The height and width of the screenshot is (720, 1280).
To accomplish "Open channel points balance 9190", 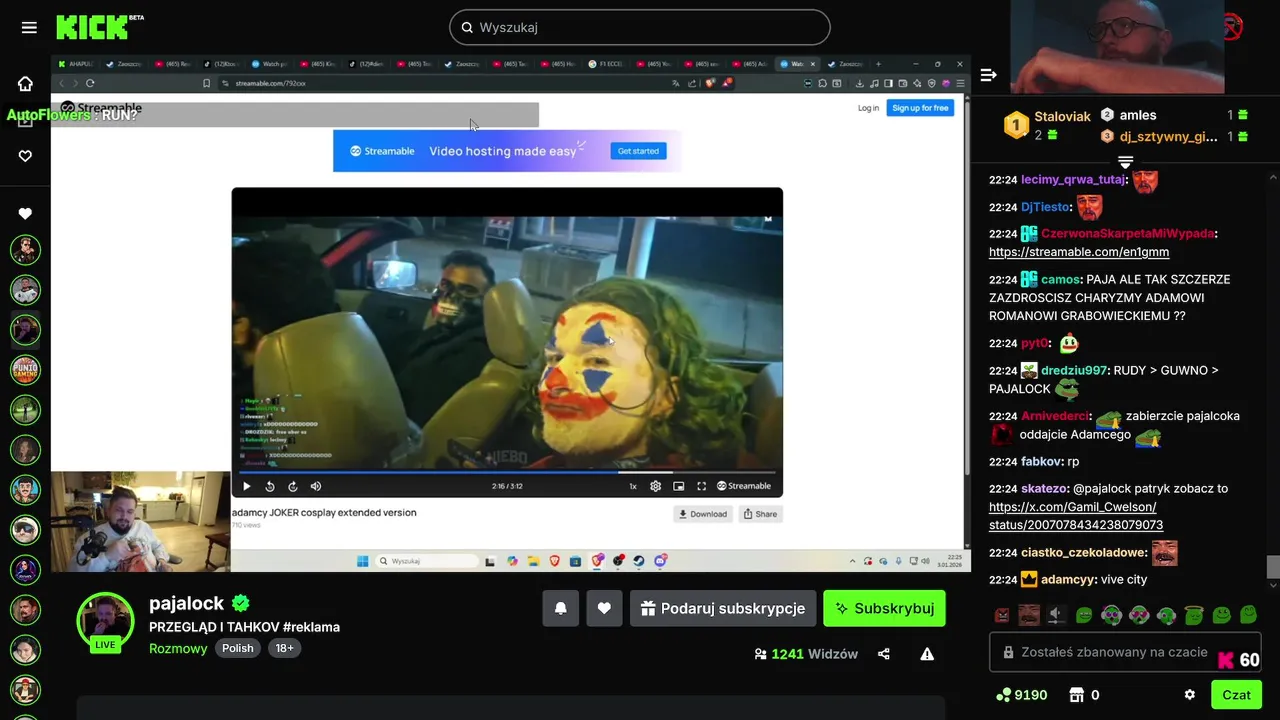I will (x=1021, y=695).
